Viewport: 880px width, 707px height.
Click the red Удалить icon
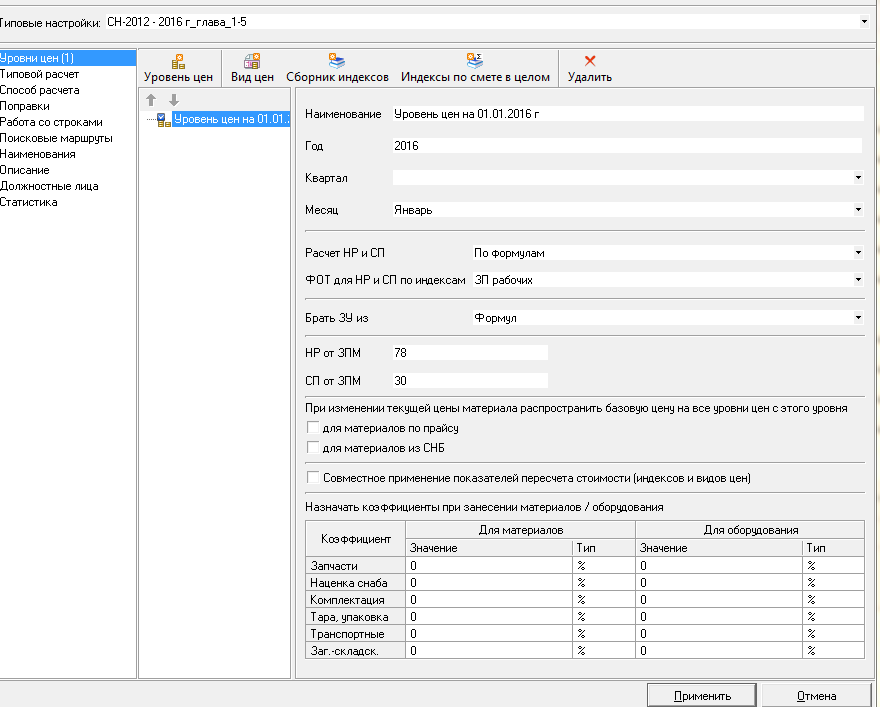pos(590,61)
